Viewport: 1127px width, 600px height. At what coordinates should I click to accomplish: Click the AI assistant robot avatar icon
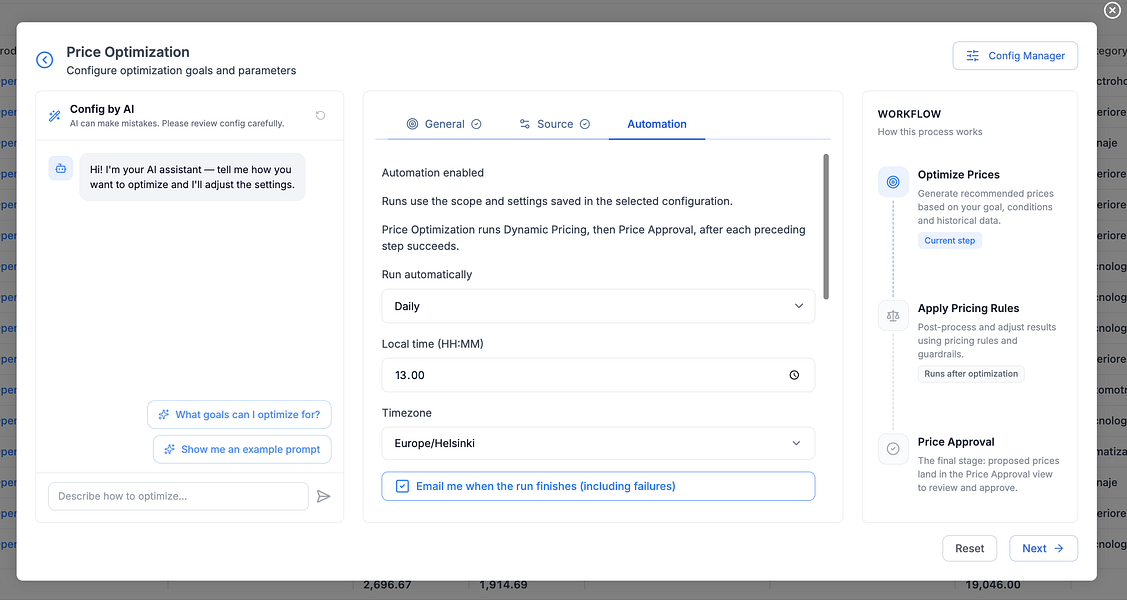60,168
